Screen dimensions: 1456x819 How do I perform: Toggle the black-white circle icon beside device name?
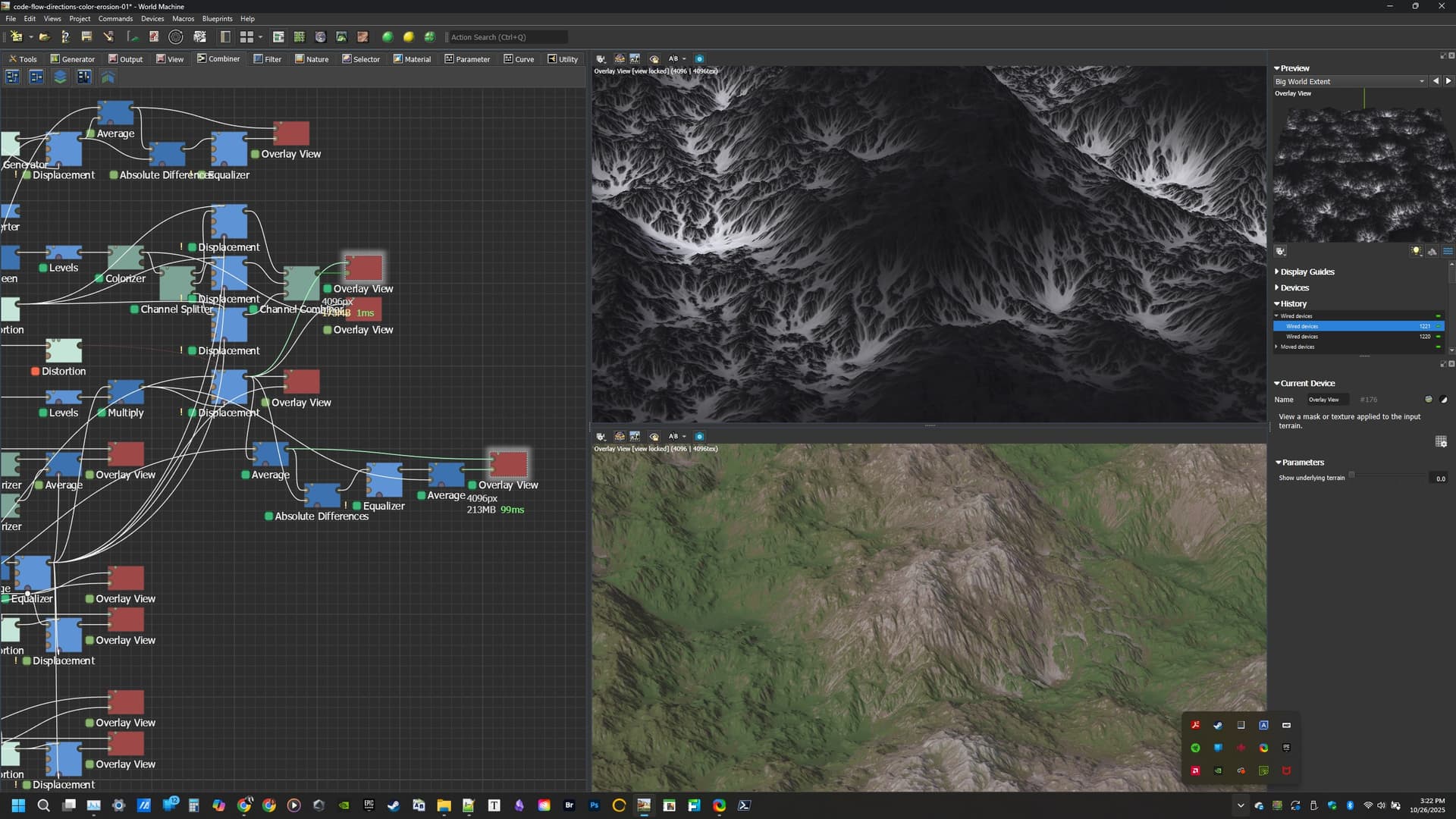pyautogui.click(x=1444, y=400)
